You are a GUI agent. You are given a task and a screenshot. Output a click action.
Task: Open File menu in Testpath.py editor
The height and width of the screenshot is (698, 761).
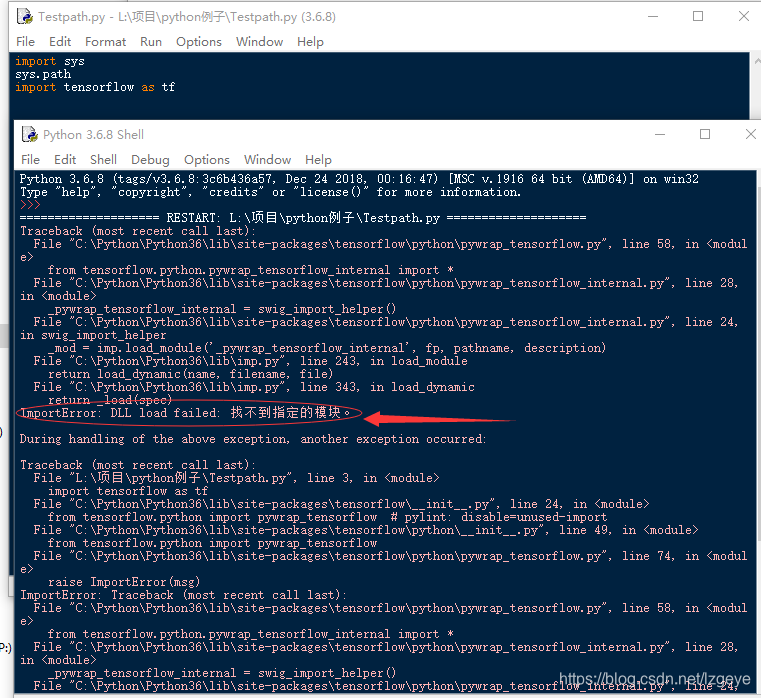point(25,42)
